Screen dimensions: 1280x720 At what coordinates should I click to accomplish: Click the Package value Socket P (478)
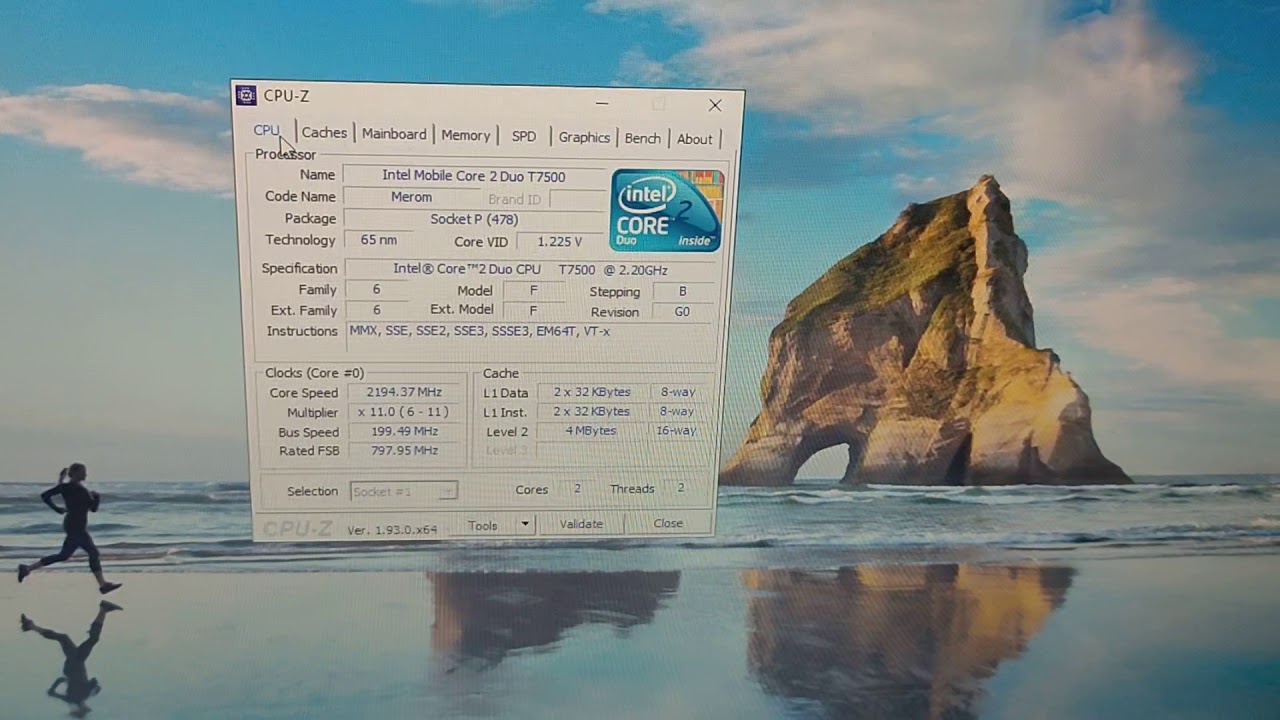[474, 219]
